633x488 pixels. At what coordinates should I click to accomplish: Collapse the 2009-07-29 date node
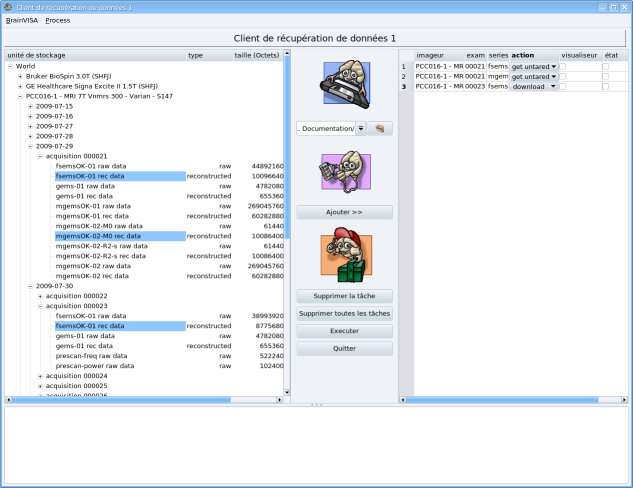pyautogui.click(x=30, y=146)
